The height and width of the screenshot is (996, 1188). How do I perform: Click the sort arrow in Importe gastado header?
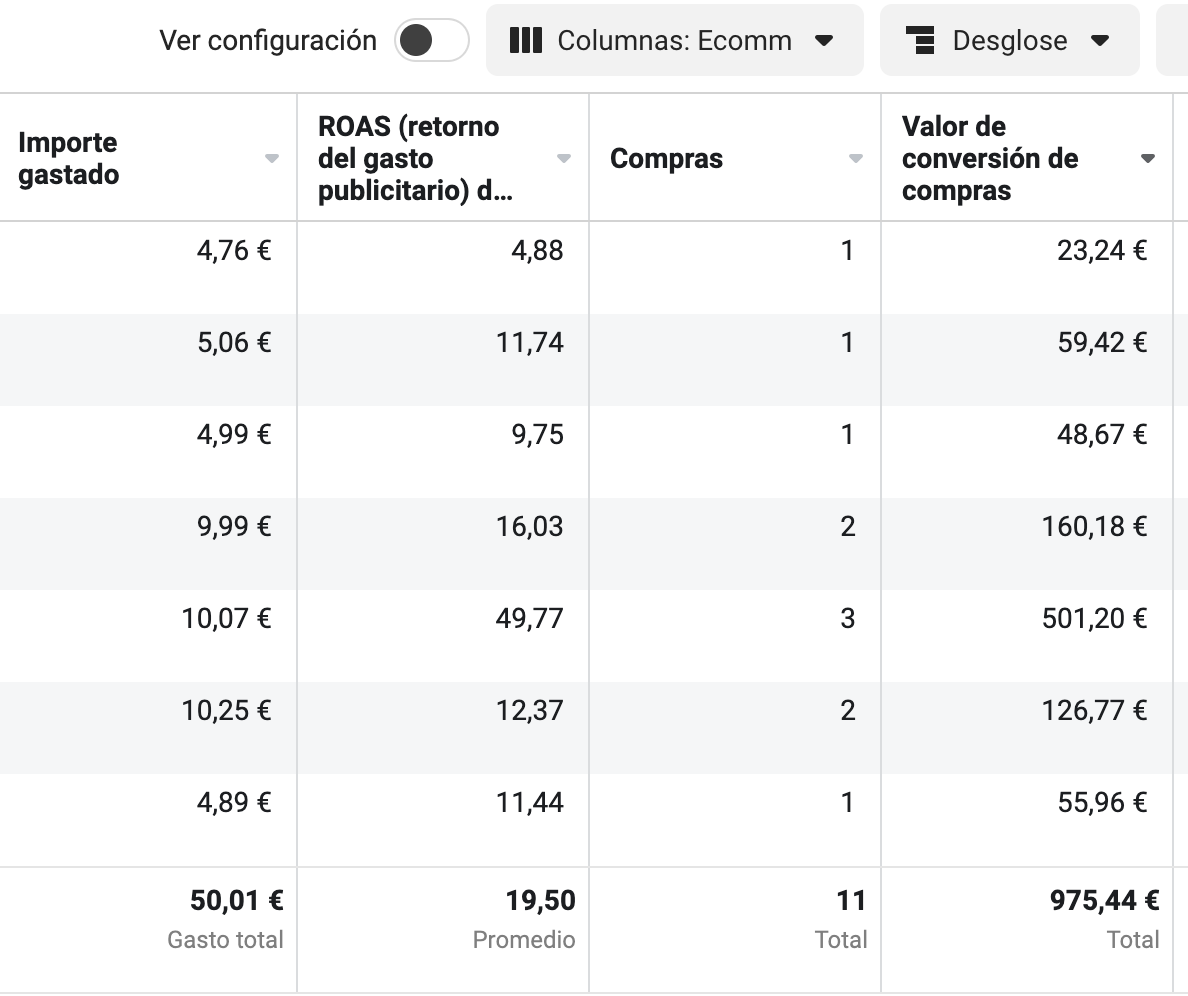coord(271,158)
